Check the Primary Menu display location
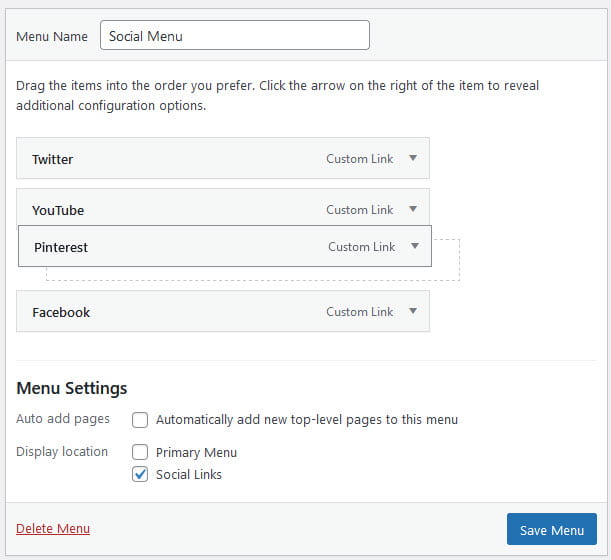The image size is (611, 560). click(140, 452)
